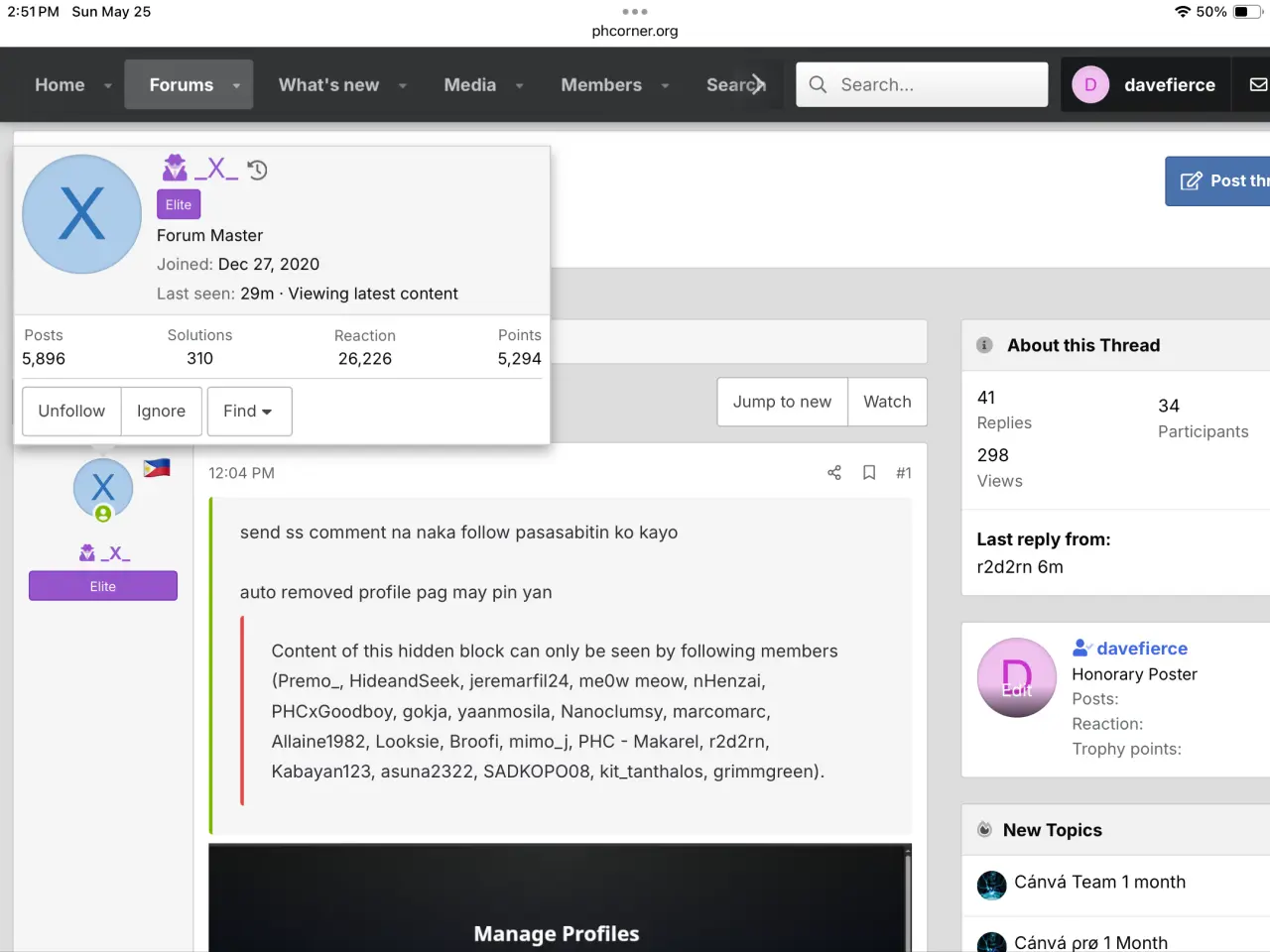Open the Cánvá Team 1 month topic
1270x952 pixels.
pos(1099,882)
